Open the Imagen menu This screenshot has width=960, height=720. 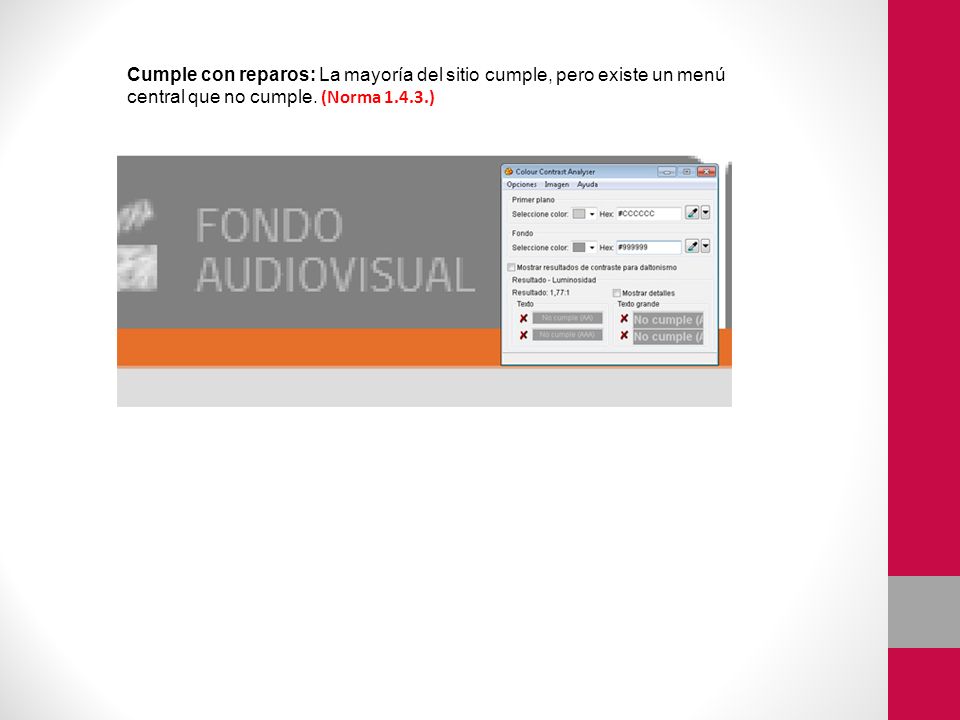coord(557,184)
